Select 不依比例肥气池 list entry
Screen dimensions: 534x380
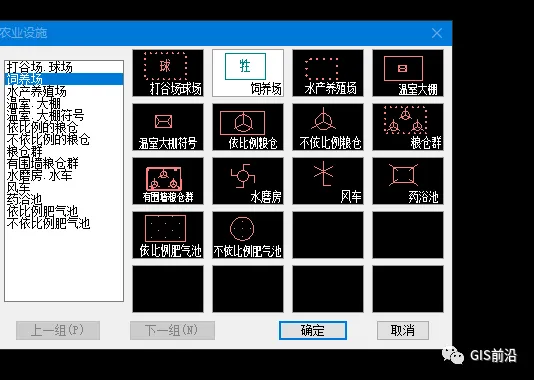pos(64,223)
